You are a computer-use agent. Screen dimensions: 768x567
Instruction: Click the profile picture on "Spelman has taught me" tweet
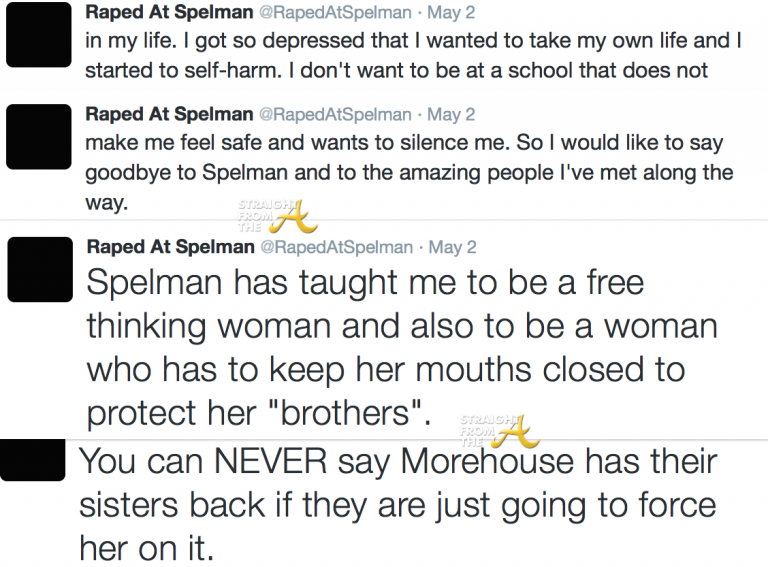(x=39, y=270)
